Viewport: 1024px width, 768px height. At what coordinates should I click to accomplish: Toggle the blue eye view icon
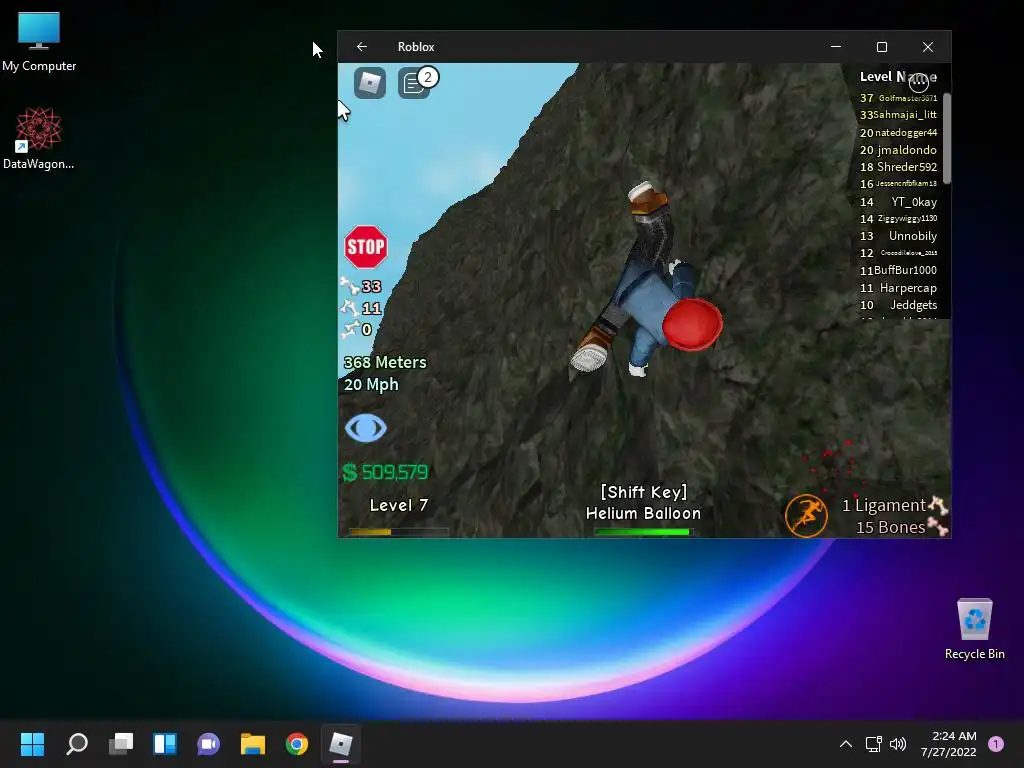[366, 428]
